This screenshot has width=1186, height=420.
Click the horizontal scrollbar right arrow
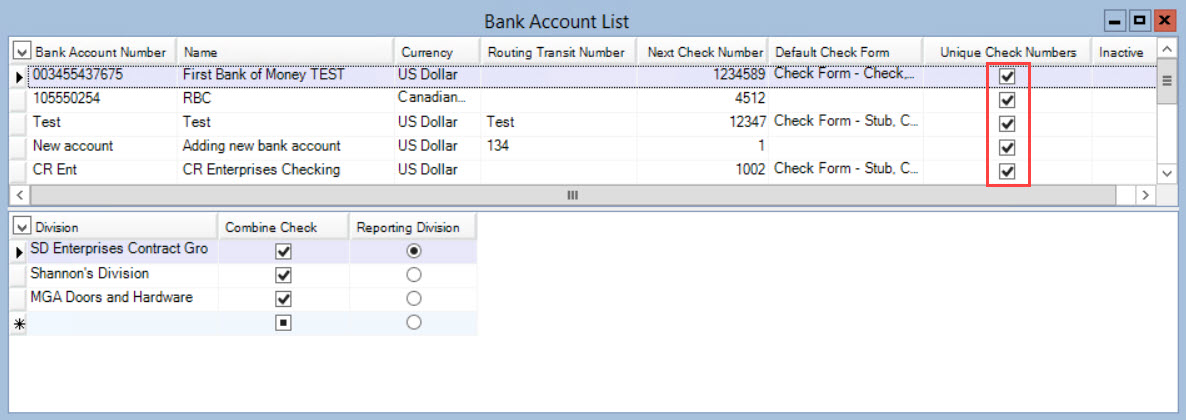tap(1146, 196)
